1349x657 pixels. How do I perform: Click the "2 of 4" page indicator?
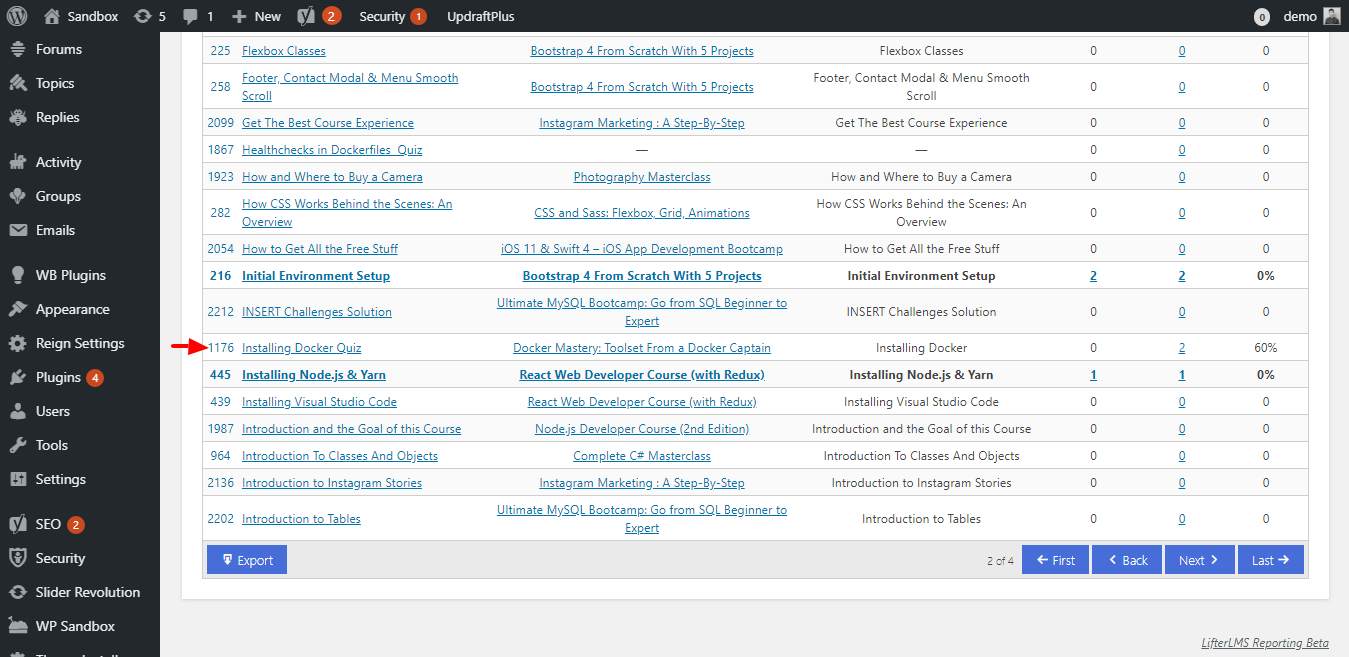(1000, 561)
